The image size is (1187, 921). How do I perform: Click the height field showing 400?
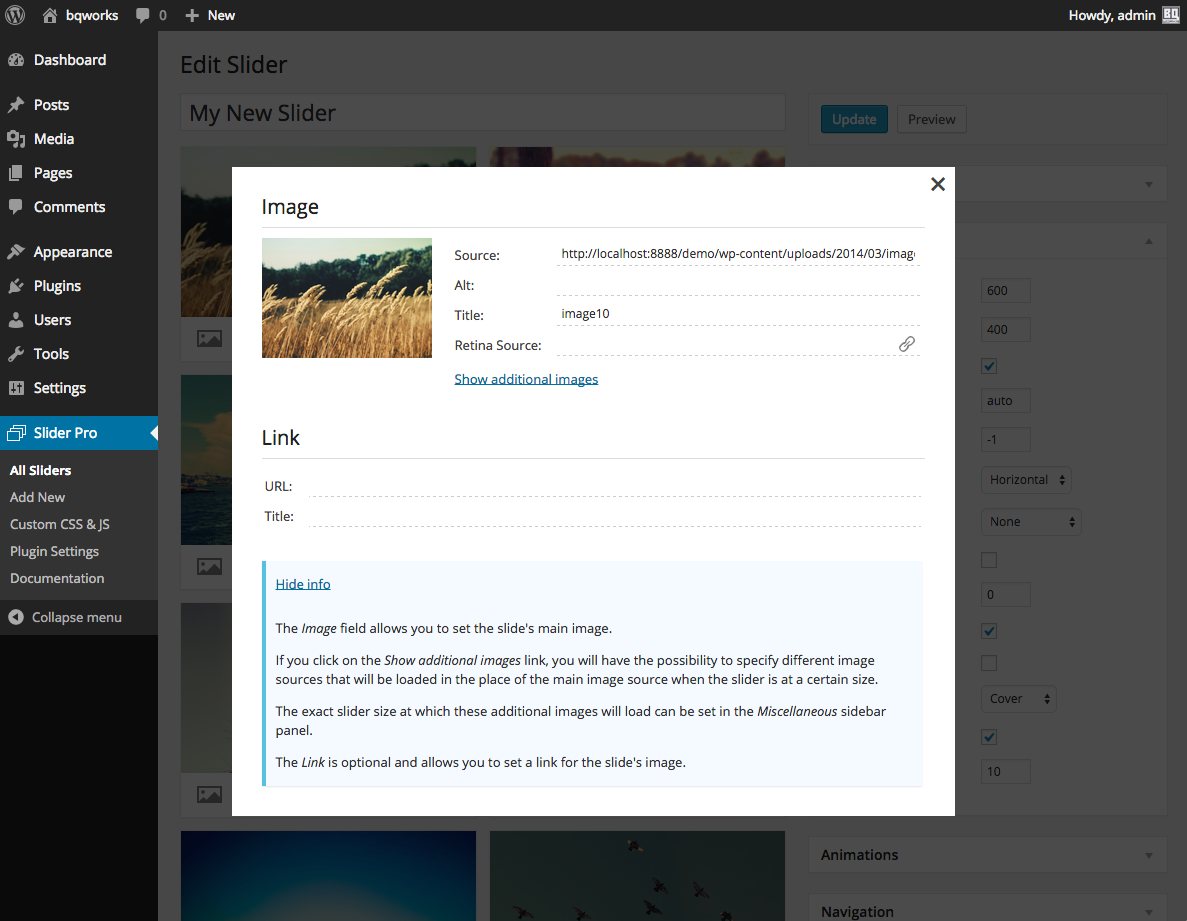coord(1005,329)
